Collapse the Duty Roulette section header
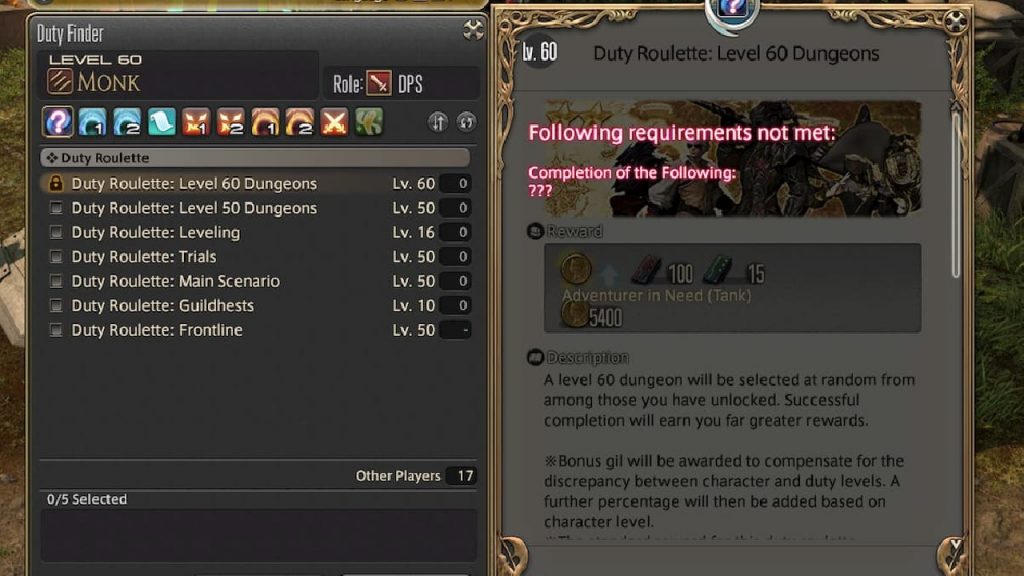Viewport: 1024px width, 576px height. 255,157
